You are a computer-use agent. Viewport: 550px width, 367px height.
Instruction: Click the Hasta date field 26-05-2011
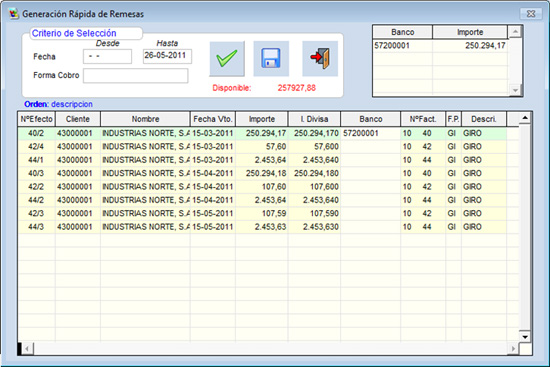coord(167,56)
